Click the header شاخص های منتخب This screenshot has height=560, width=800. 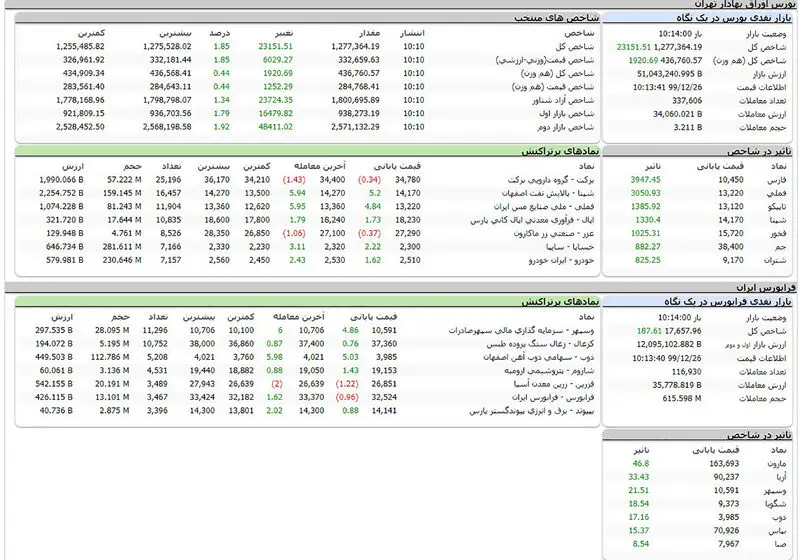[556, 18]
